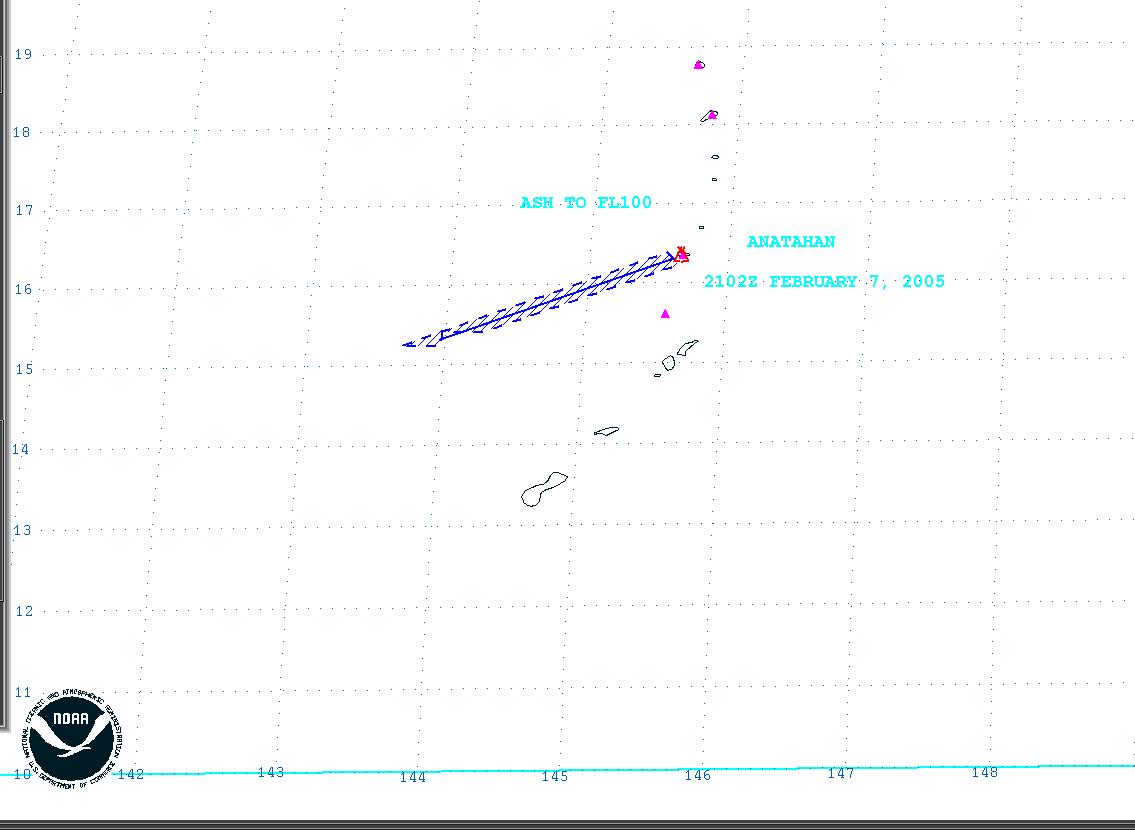The height and width of the screenshot is (830, 1135).
Task: Select the latitude label '12'
Action: pyautogui.click(x=24, y=611)
